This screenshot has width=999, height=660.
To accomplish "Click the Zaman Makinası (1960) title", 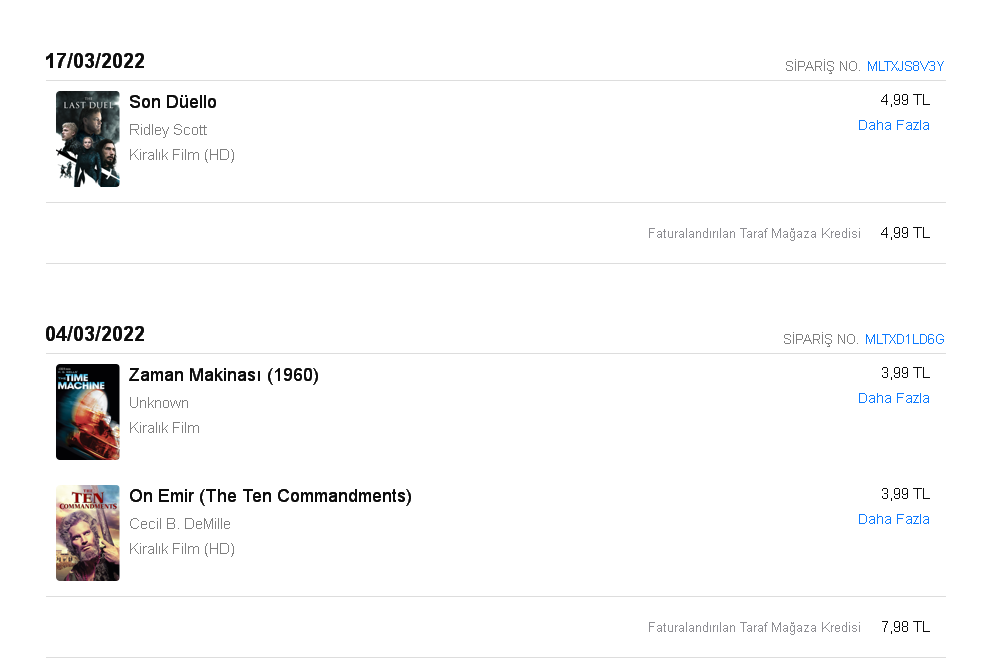I will [224, 375].
